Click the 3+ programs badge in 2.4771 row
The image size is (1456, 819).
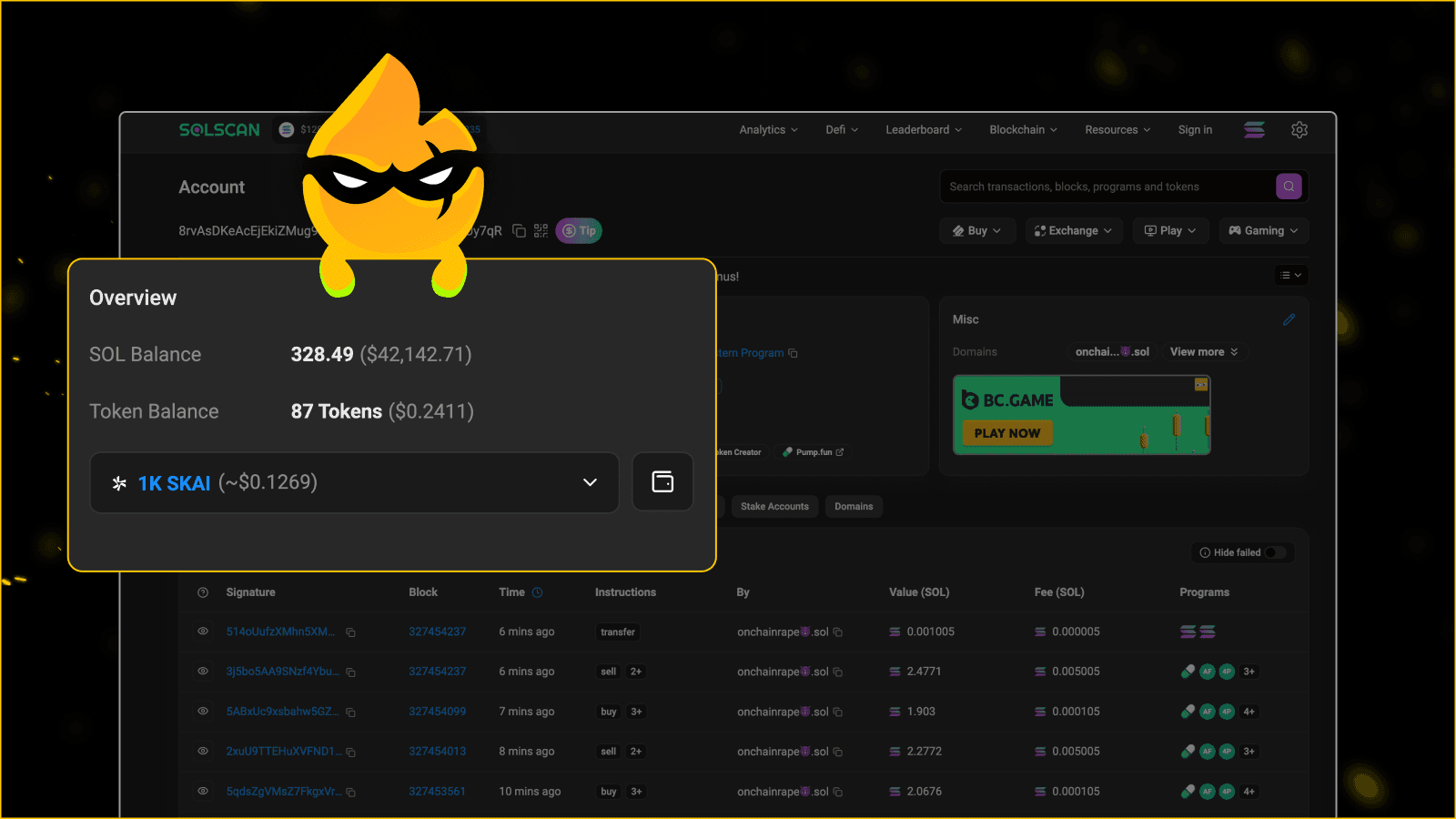click(x=1249, y=672)
